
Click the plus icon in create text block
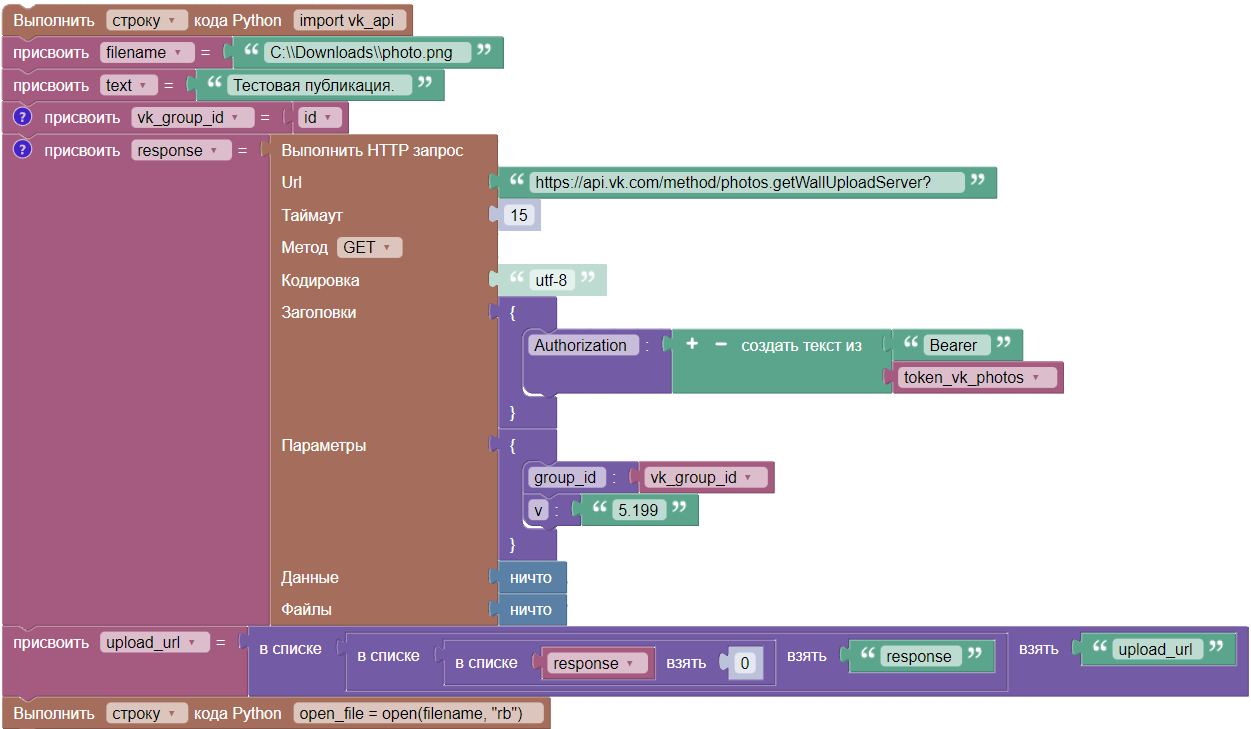coord(691,345)
